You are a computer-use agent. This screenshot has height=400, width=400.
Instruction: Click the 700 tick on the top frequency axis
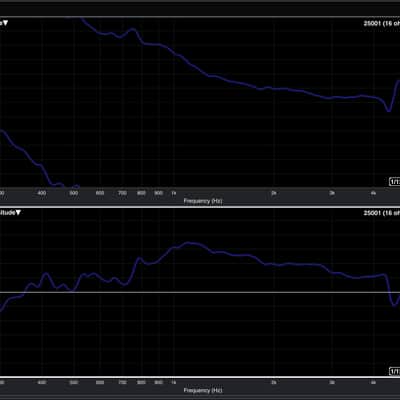122,193
